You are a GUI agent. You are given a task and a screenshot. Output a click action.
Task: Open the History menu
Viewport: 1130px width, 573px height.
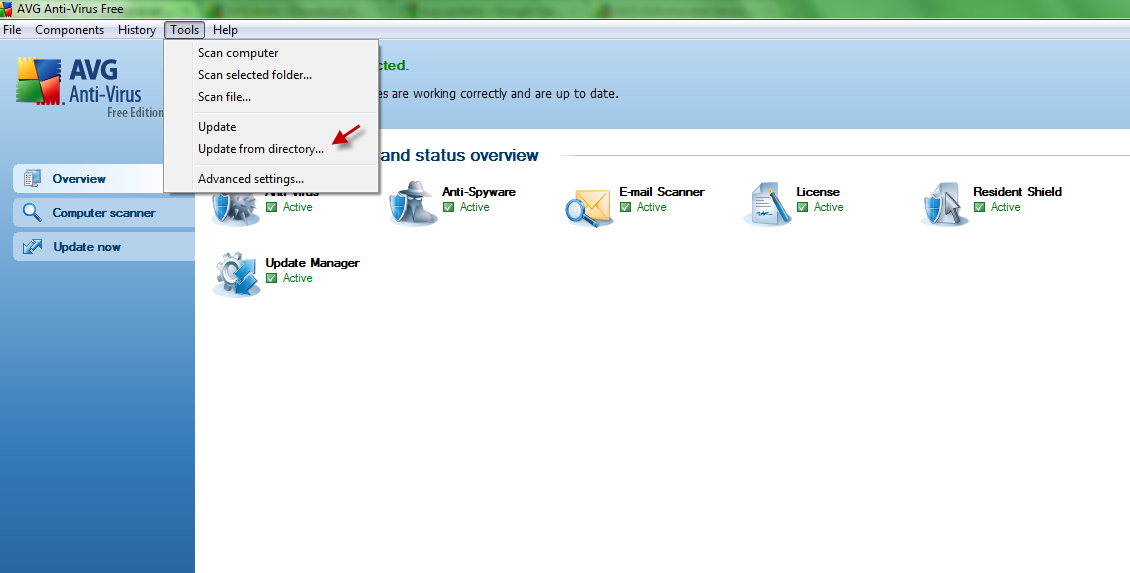[137, 30]
